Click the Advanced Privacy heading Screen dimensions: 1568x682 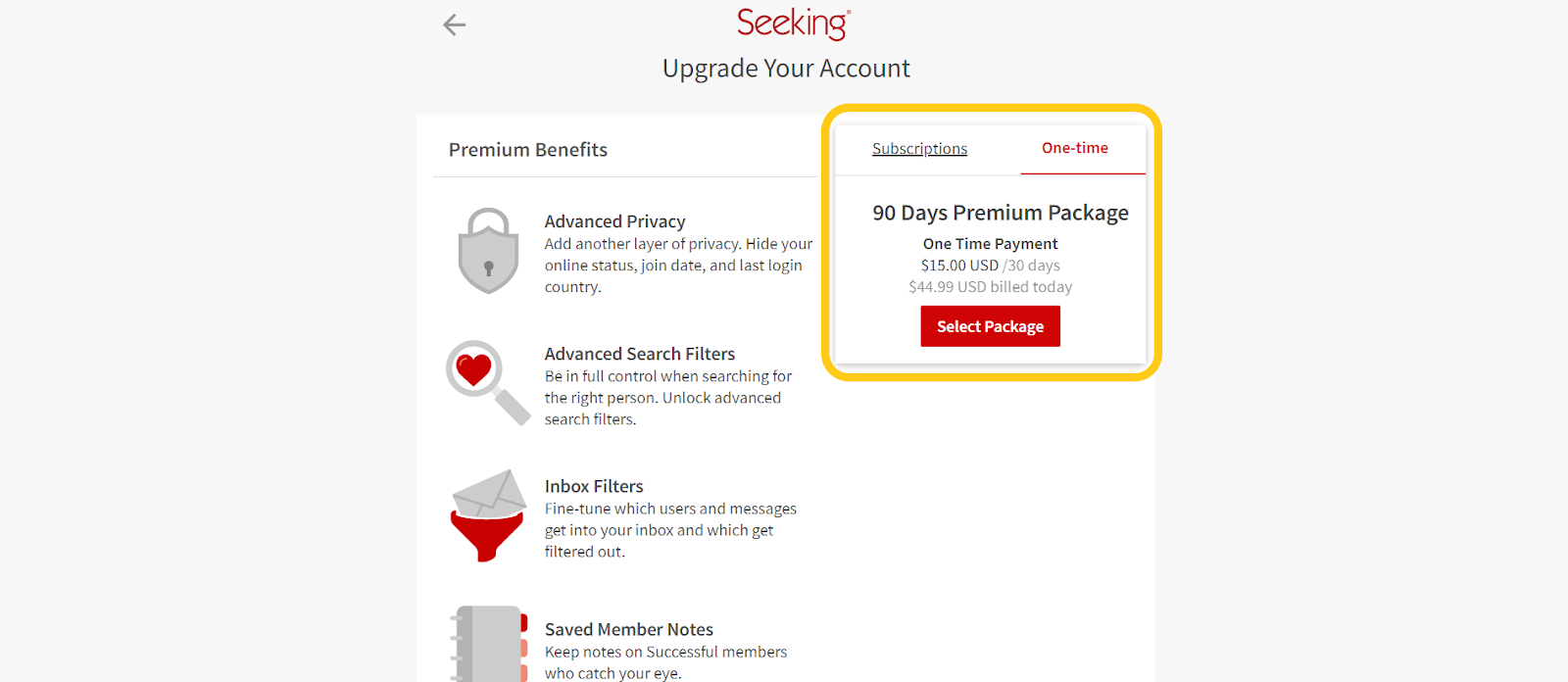[x=614, y=221]
